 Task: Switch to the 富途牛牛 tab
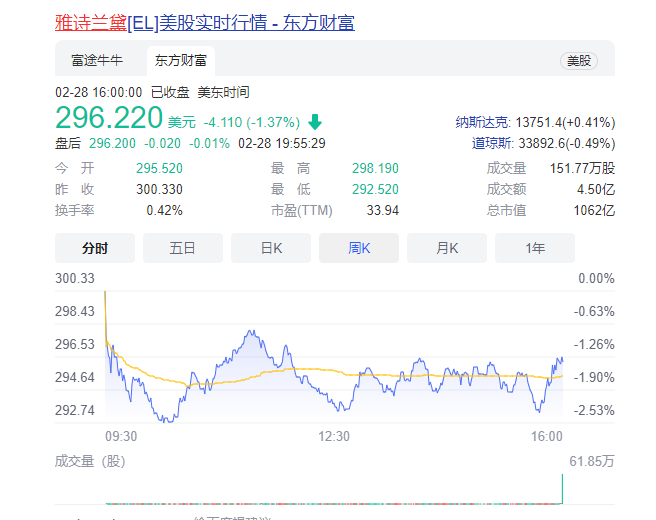[97, 60]
